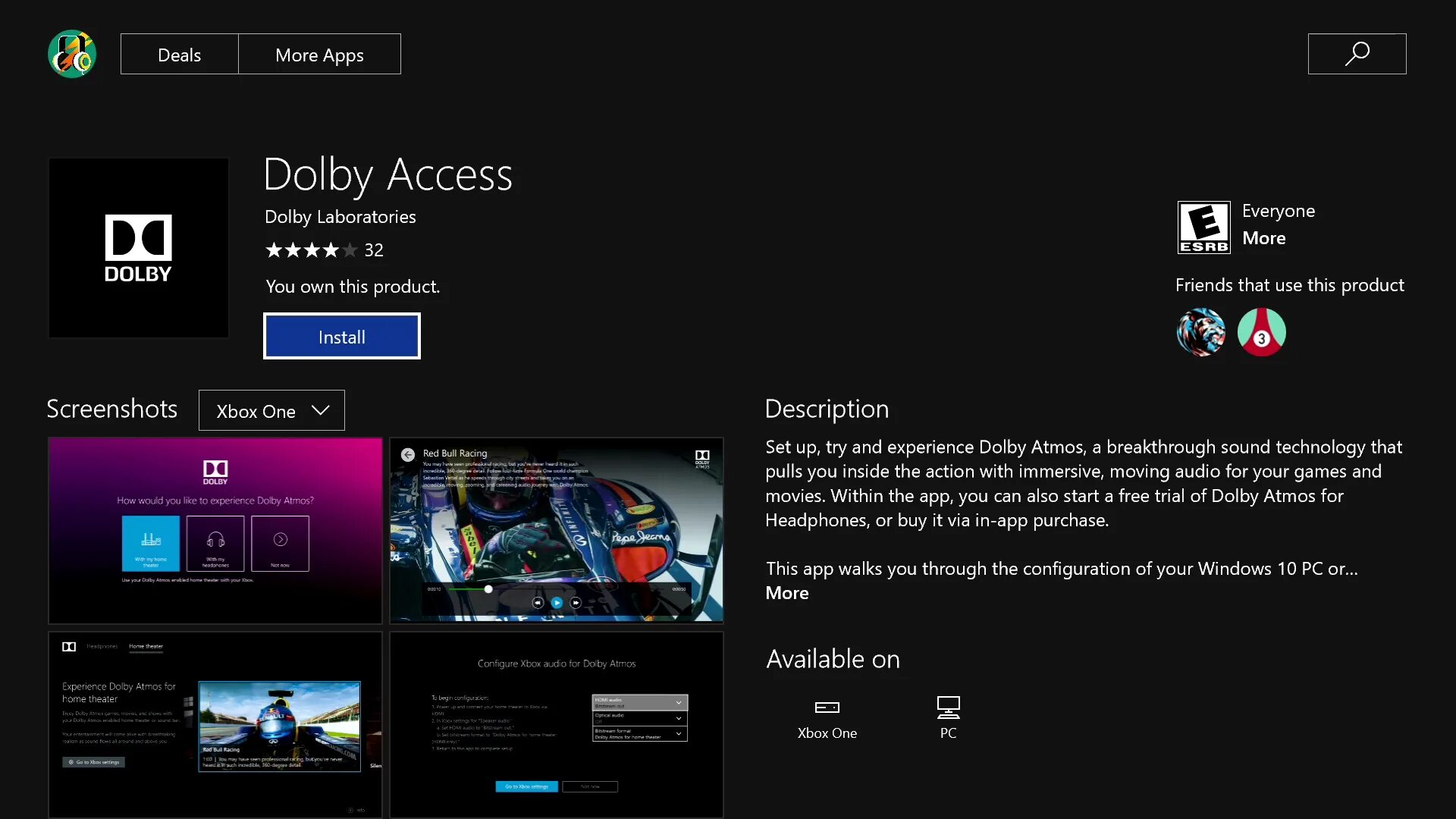Click the ESRB Everyone rating icon
The image size is (1456, 819).
pos(1203,227)
